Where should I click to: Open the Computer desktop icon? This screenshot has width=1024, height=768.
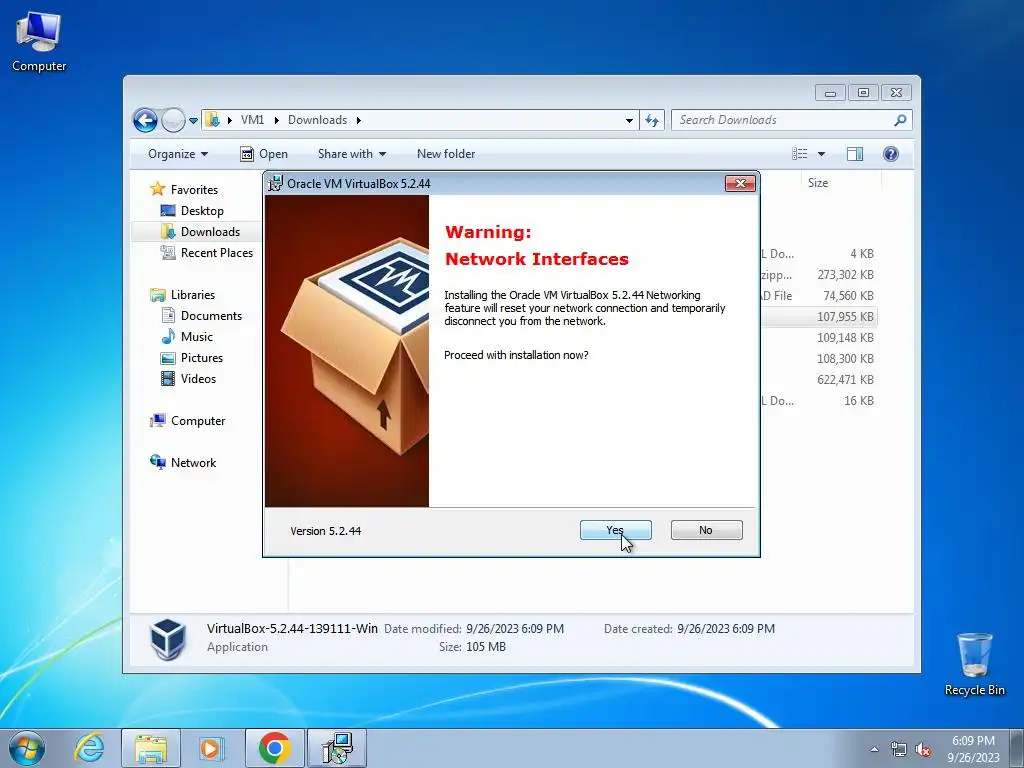click(x=39, y=42)
